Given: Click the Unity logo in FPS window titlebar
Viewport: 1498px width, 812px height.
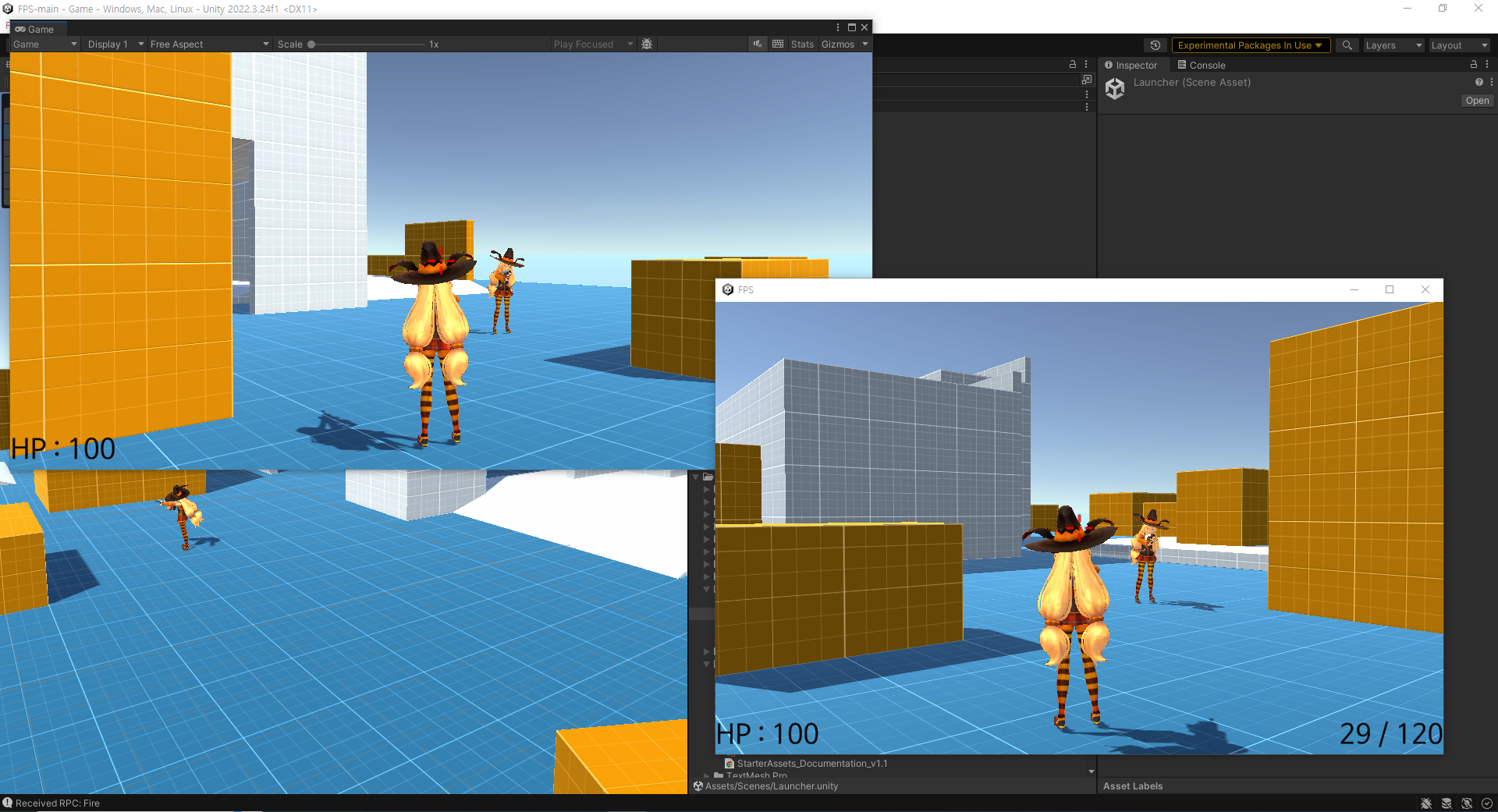Looking at the screenshot, I should [728, 289].
